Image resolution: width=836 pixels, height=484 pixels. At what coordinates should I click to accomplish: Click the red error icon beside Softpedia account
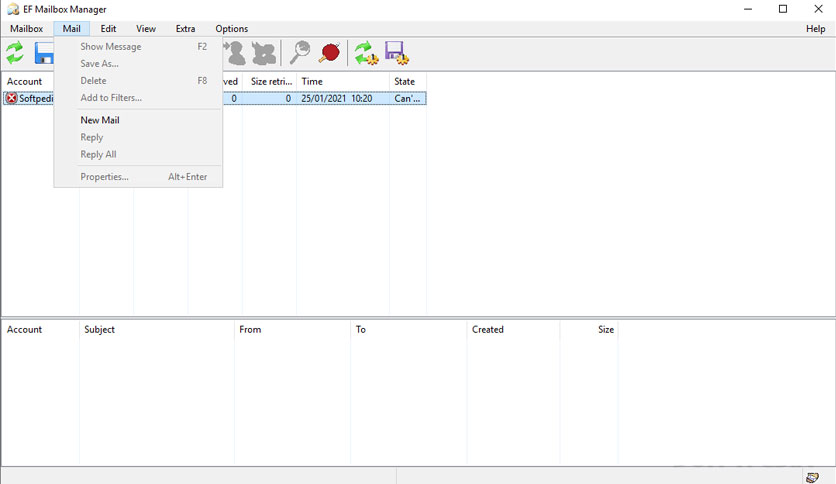(11, 98)
